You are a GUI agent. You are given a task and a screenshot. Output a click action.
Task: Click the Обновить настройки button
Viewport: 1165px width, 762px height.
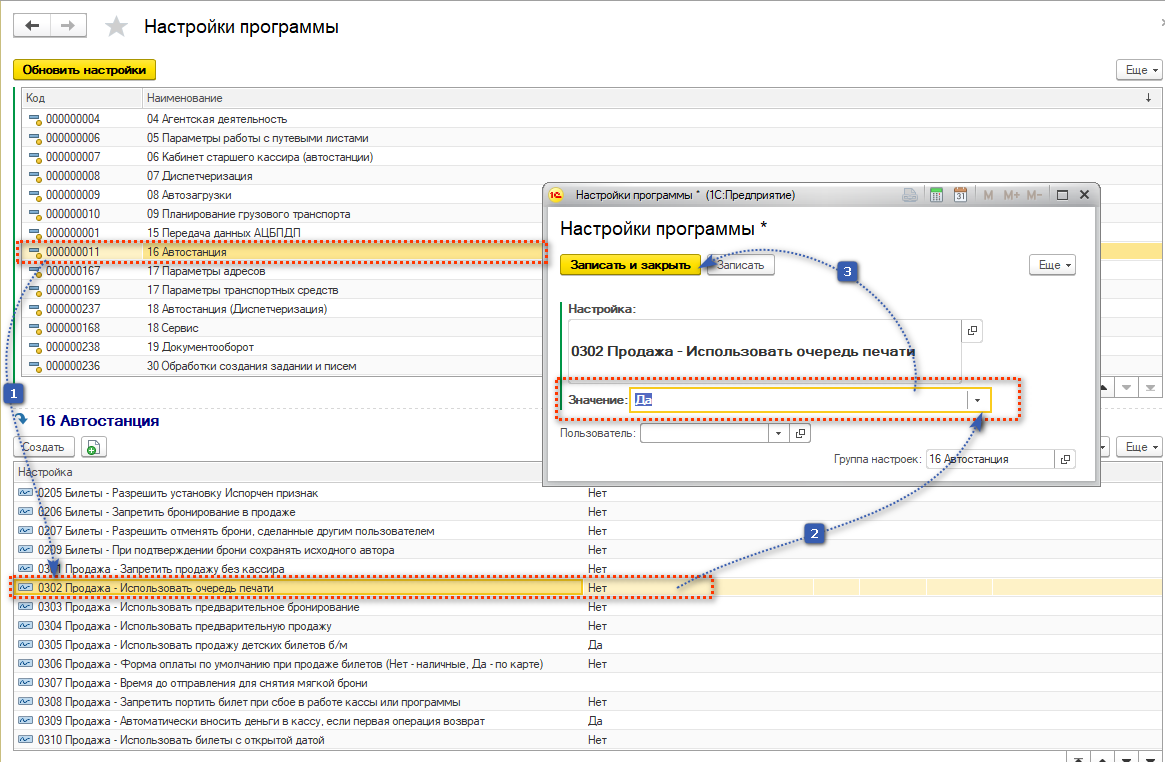[84, 70]
